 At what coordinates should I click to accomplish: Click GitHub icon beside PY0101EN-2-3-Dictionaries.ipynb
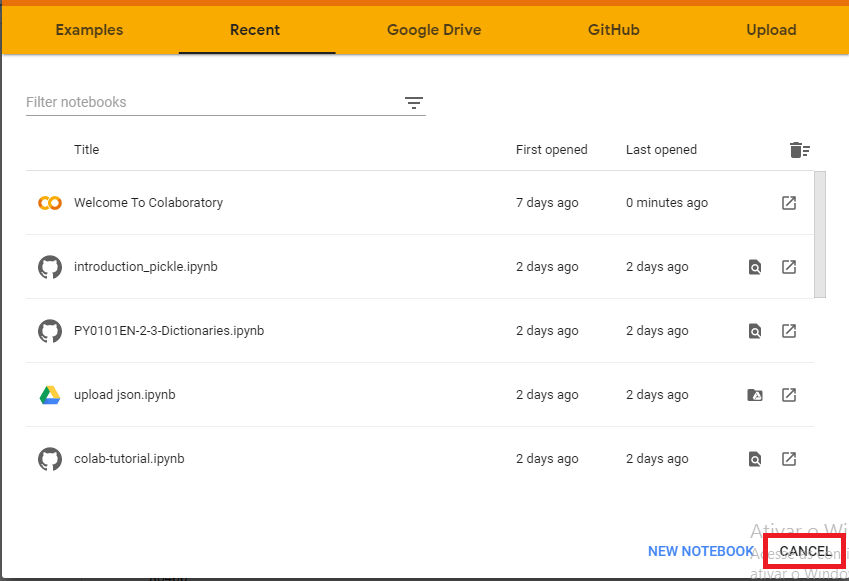pos(50,331)
